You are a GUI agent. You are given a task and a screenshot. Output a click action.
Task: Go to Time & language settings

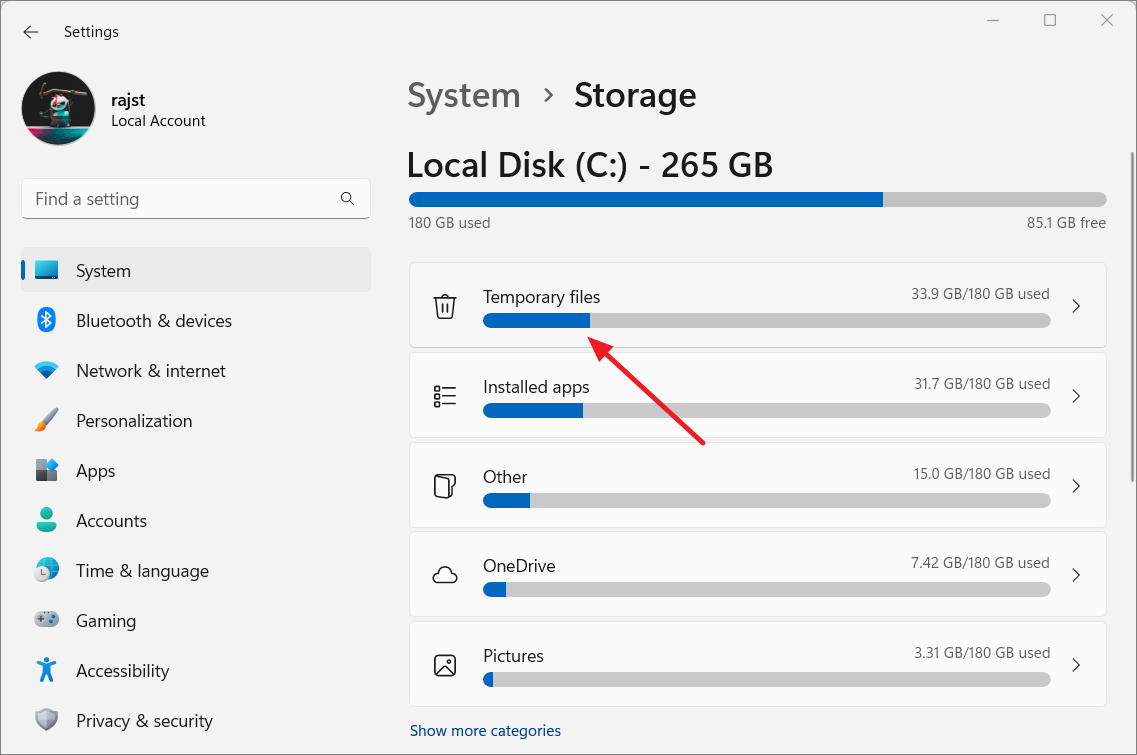[x=142, y=570]
